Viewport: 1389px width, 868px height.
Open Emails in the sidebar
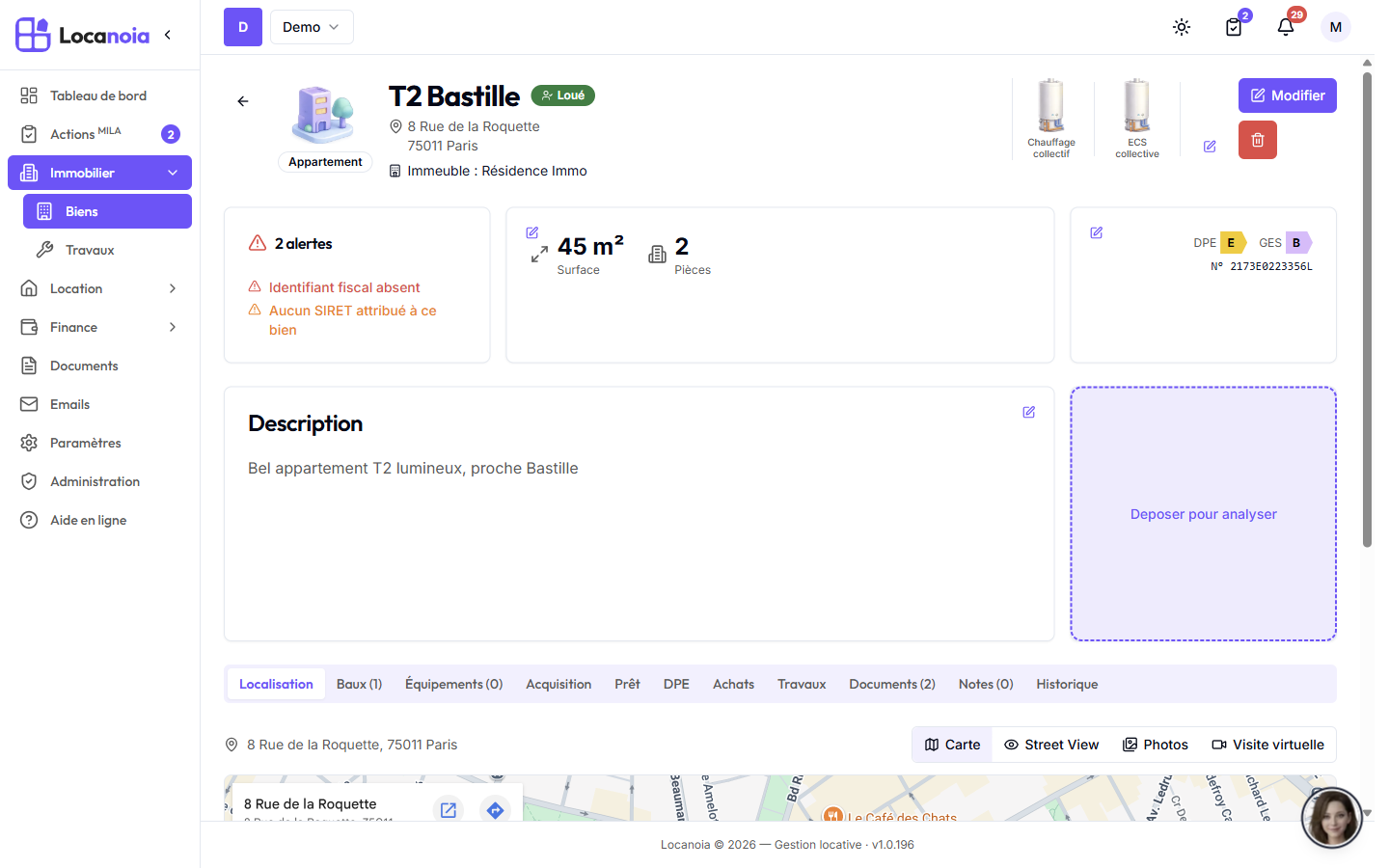99,404
